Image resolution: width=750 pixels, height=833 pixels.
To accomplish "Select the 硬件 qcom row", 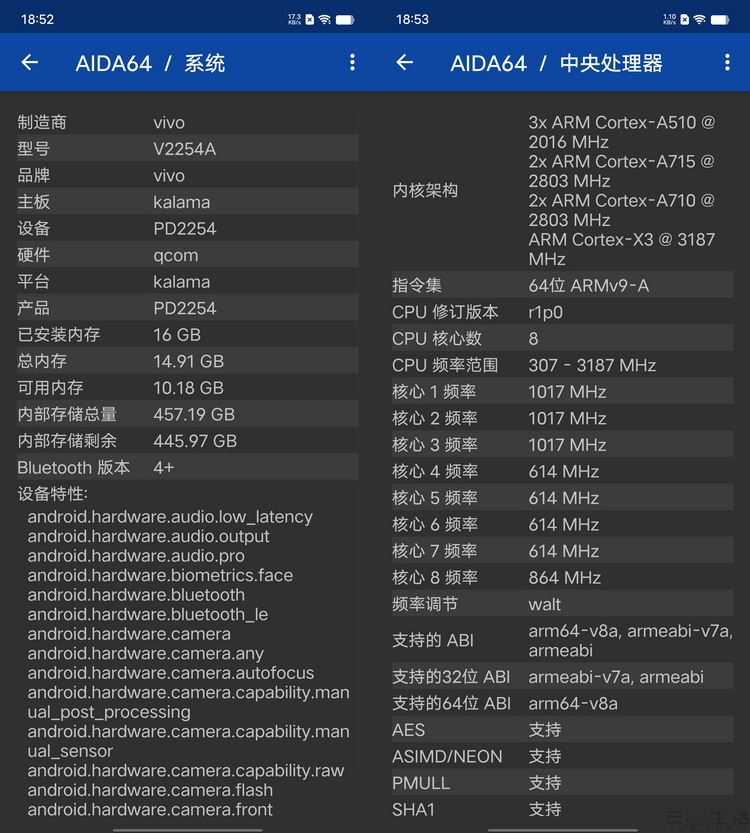I will point(188,254).
